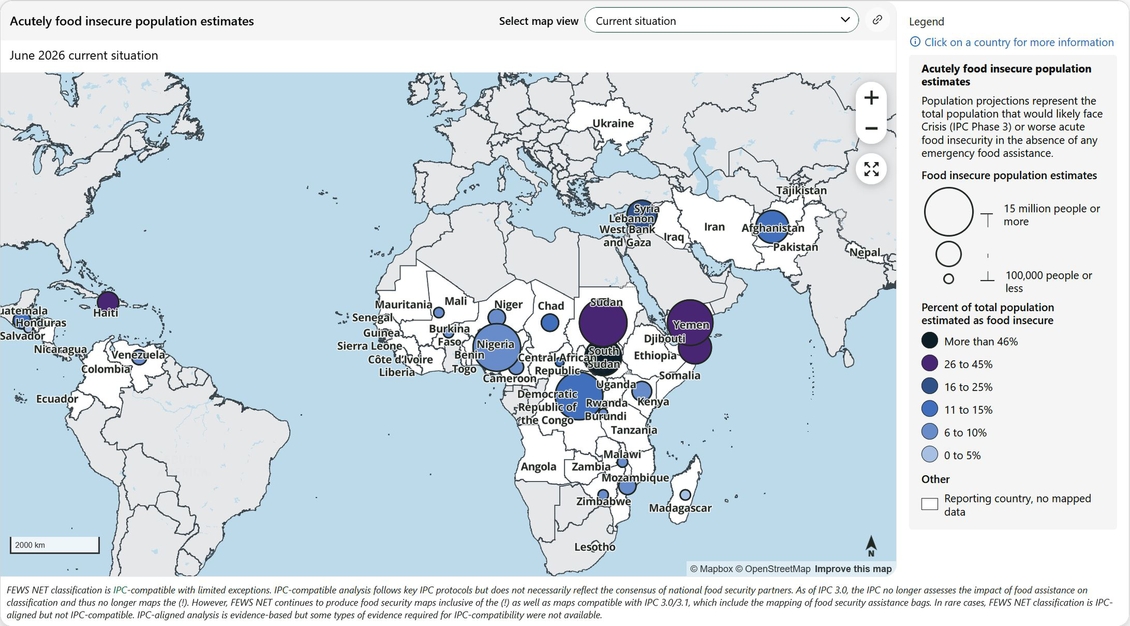Screen dimensions: 1130x626
Task: Zoom out of the map with minus button
Action: pos(871,129)
